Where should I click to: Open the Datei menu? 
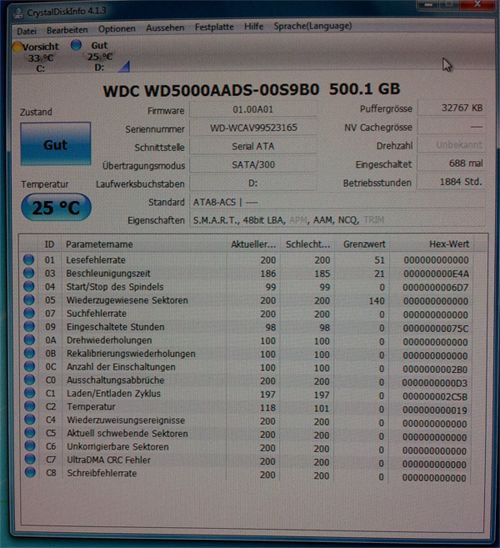pyautogui.click(x=27, y=31)
